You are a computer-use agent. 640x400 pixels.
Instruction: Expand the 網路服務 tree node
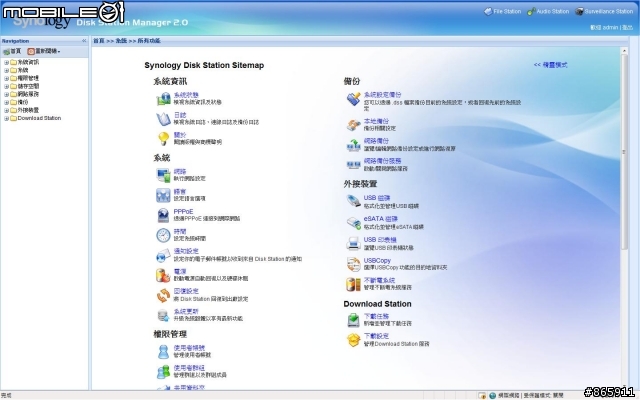tap(6, 94)
